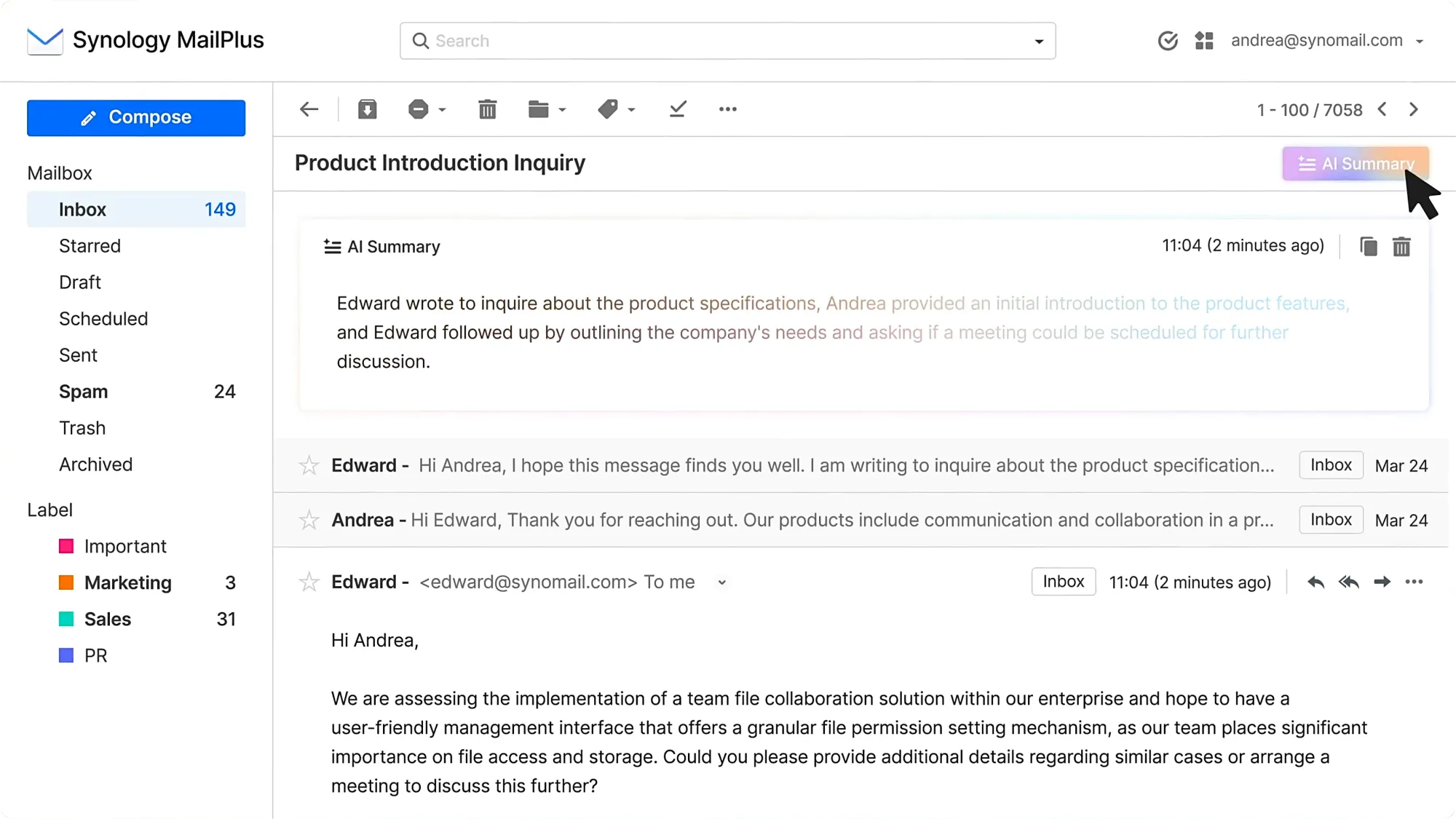Viewport: 1456px width, 819px height.
Task: Reply all to Edward's latest message
Action: coord(1349,582)
